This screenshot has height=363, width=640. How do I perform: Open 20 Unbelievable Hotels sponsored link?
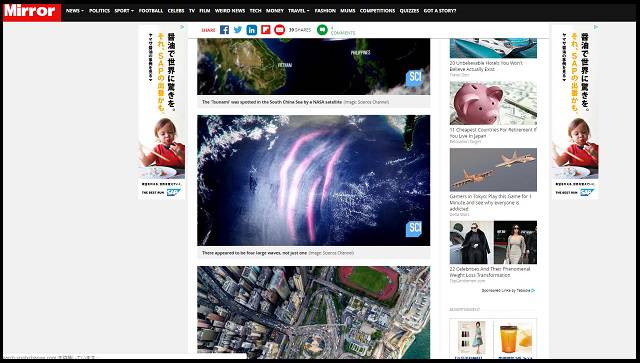486,66
